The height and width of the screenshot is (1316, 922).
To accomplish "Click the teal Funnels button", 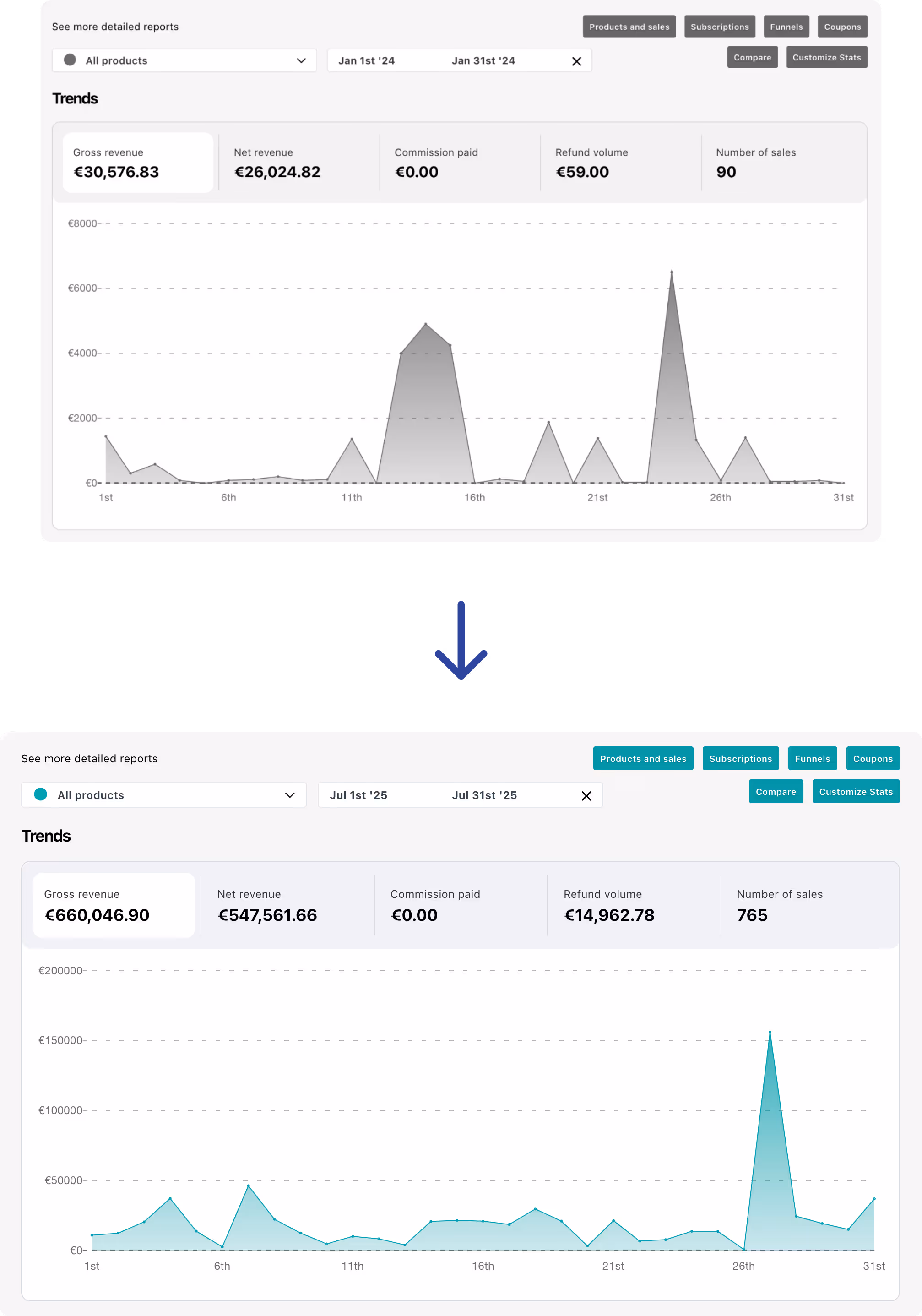I will (812, 758).
